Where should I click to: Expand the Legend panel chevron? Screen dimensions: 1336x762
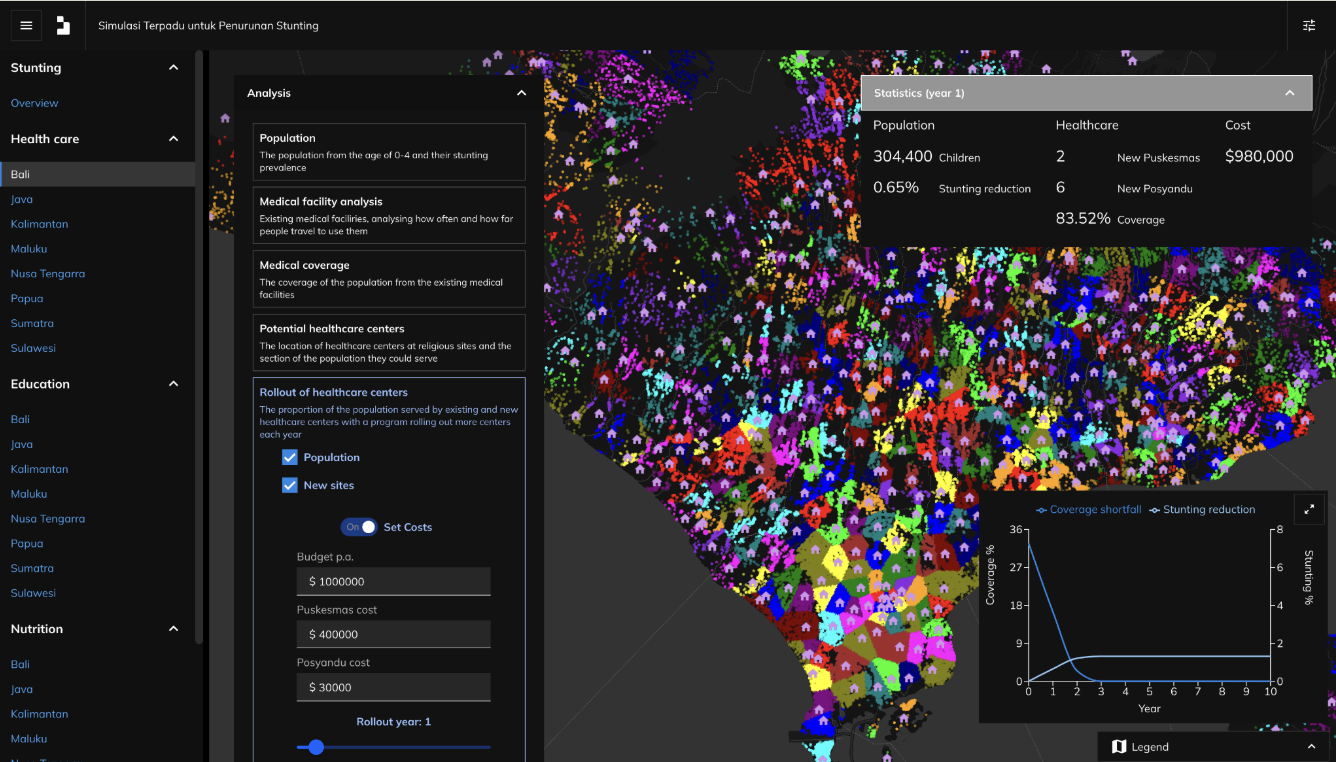1311,747
